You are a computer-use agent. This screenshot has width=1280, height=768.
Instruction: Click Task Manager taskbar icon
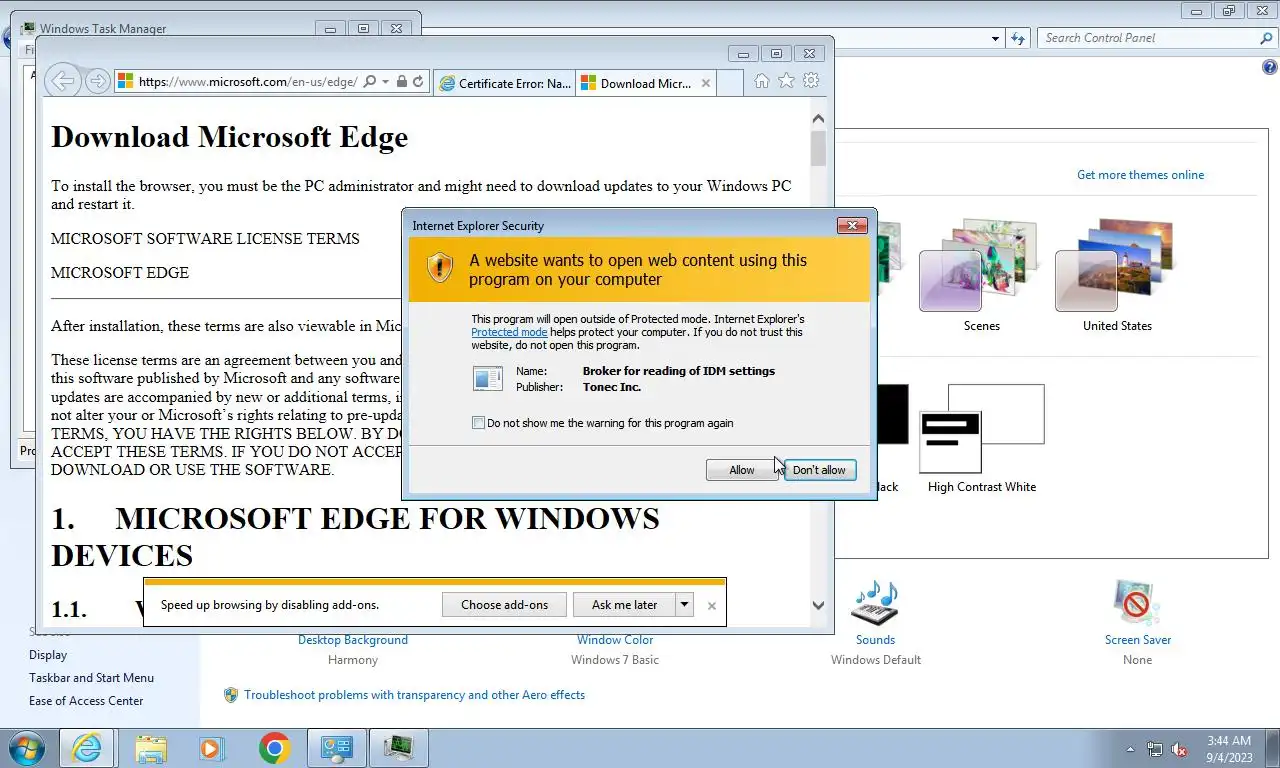399,748
